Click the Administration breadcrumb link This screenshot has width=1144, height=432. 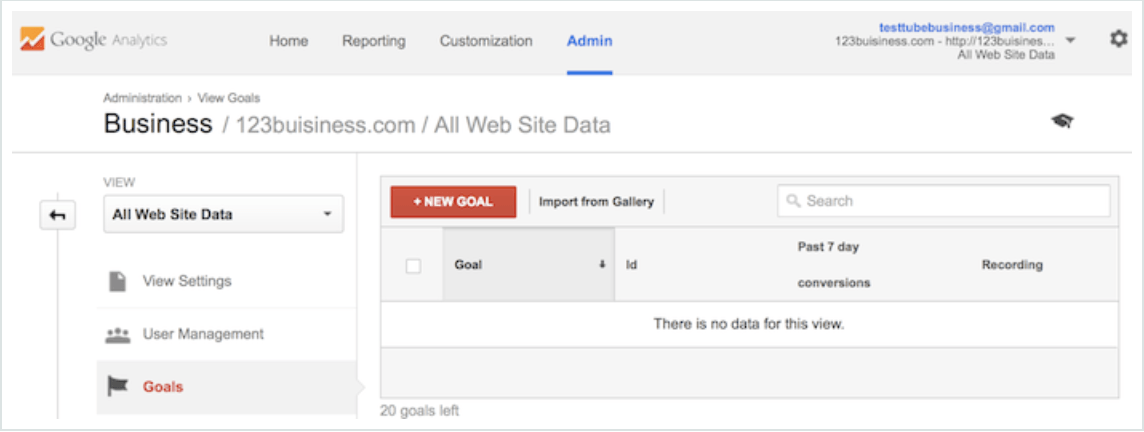coord(142,98)
